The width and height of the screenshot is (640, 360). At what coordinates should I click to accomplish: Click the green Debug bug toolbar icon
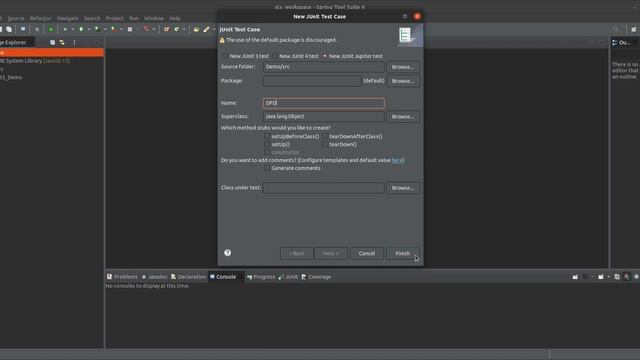pos(65,29)
